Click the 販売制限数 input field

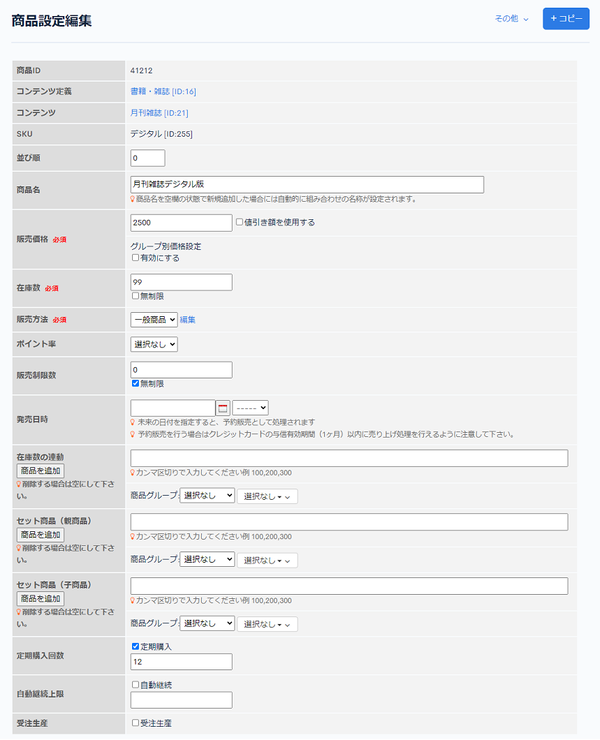pyautogui.click(x=181, y=370)
